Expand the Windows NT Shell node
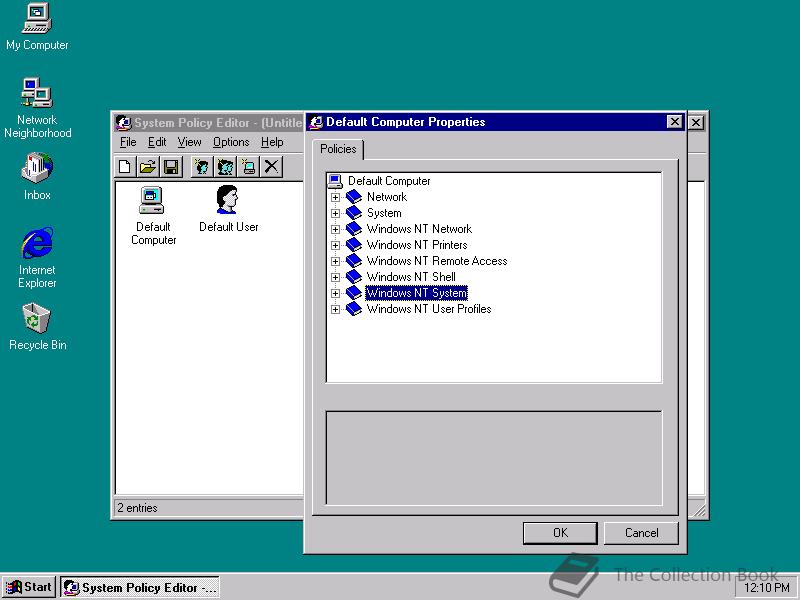800x600 pixels. coord(335,278)
